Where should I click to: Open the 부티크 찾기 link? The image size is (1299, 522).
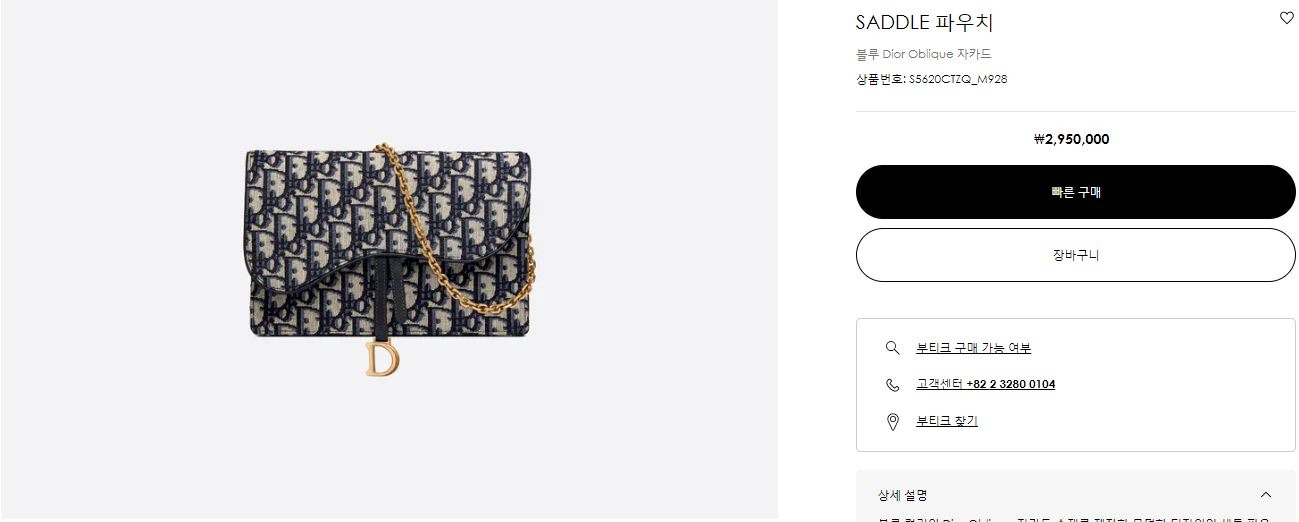tap(946, 421)
